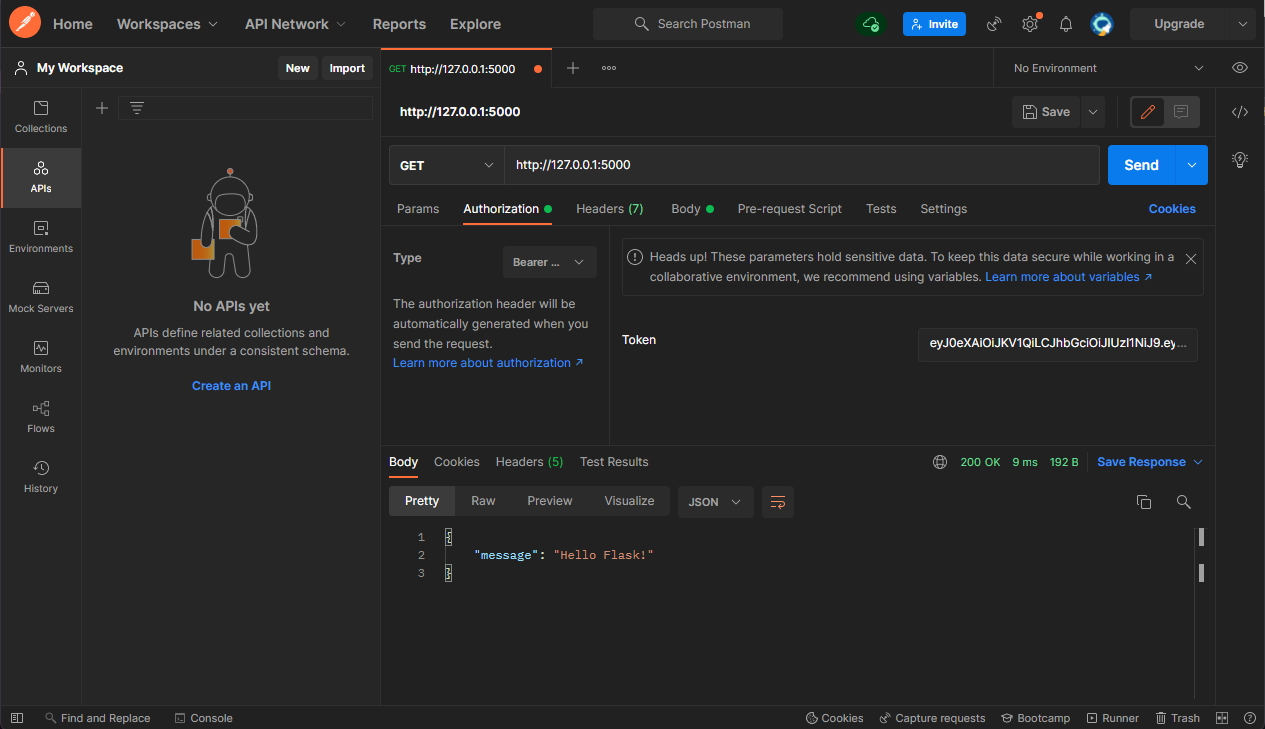This screenshot has height=729, width=1265.
Task: Toggle the environment quick look eye
Action: tap(1240, 68)
